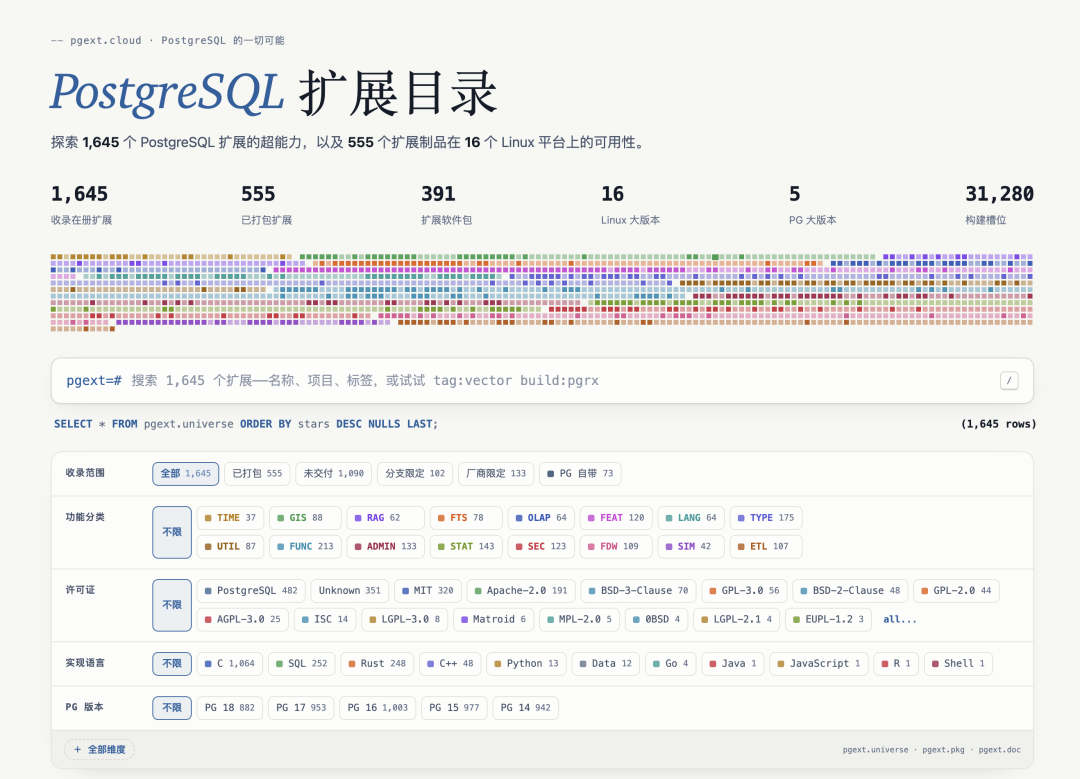Viewport: 1080px width, 779px height.
Task: Filter license by Apache-2.0 191
Action: coord(521,590)
